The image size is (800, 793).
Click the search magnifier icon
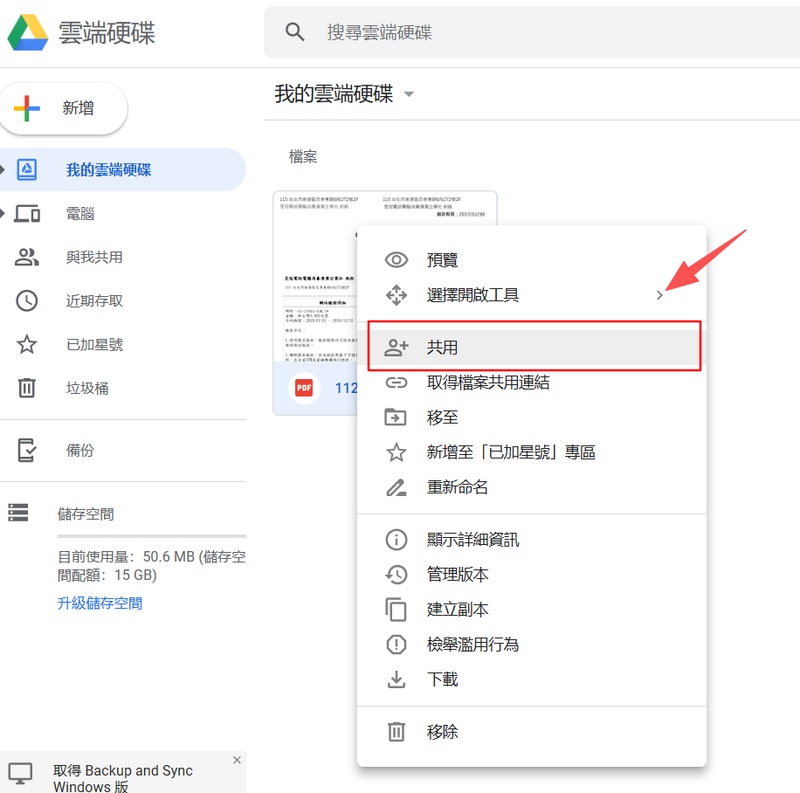(x=295, y=32)
